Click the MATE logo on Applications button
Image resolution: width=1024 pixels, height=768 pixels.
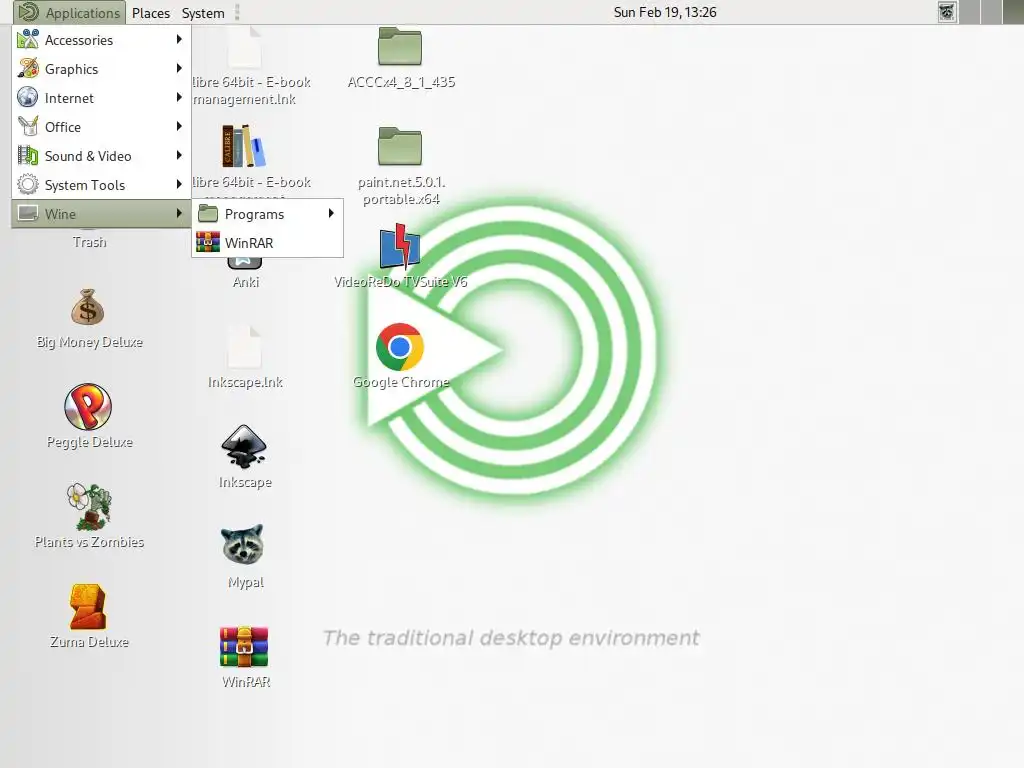pyautogui.click(x=29, y=12)
